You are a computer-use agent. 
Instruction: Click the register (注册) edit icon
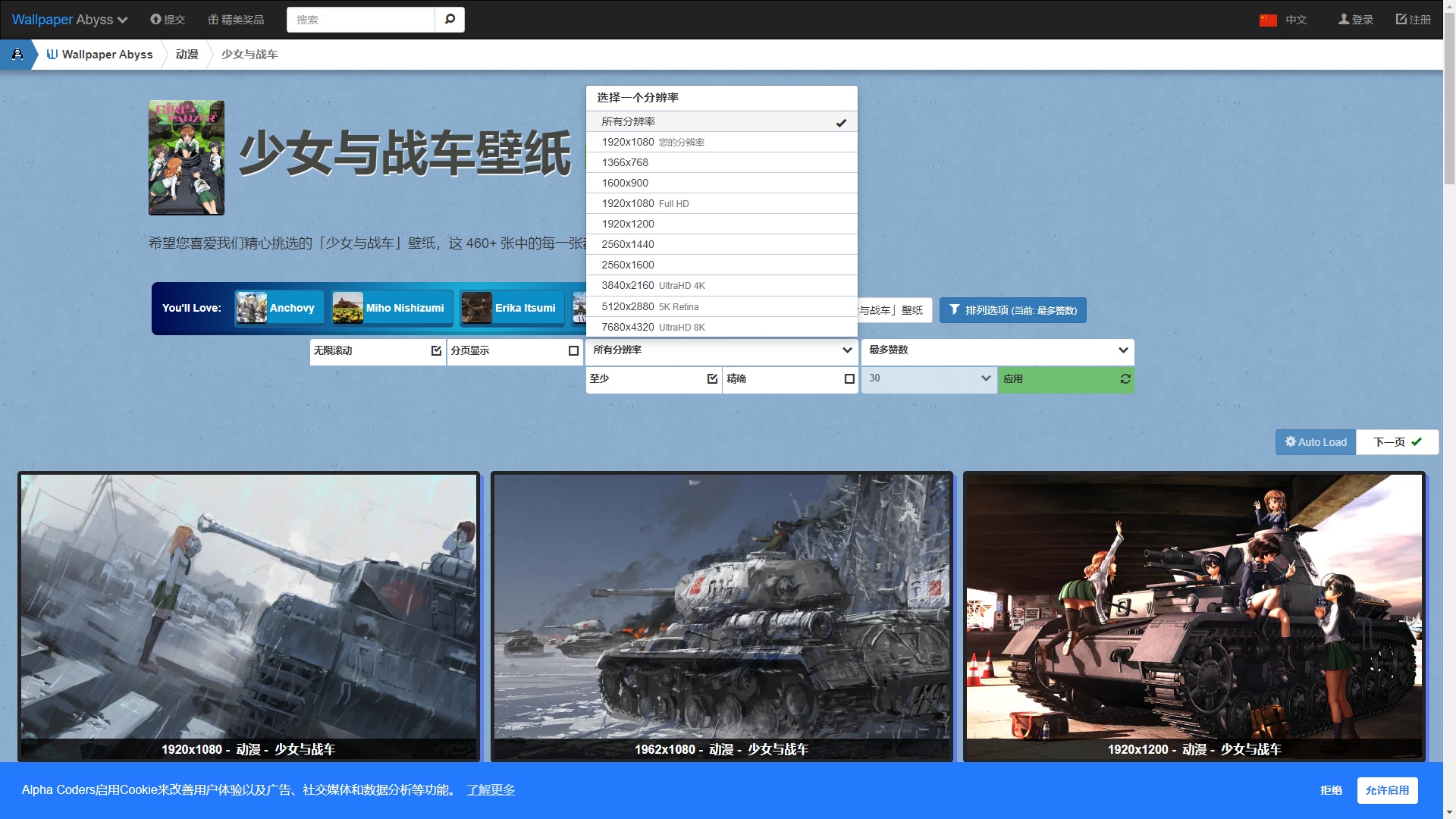(x=1401, y=19)
